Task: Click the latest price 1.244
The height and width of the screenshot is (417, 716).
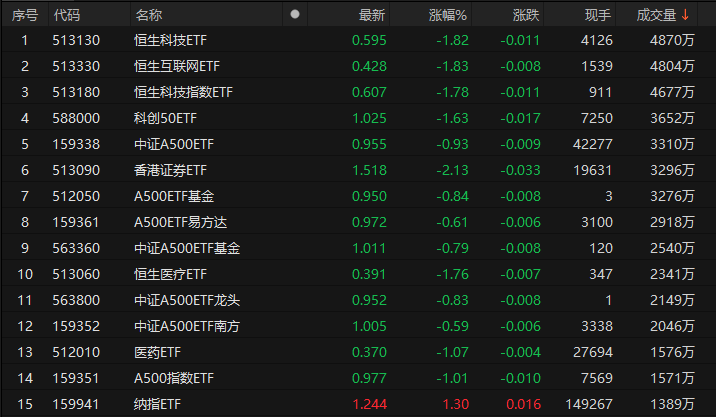Action: tap(369, 405)
